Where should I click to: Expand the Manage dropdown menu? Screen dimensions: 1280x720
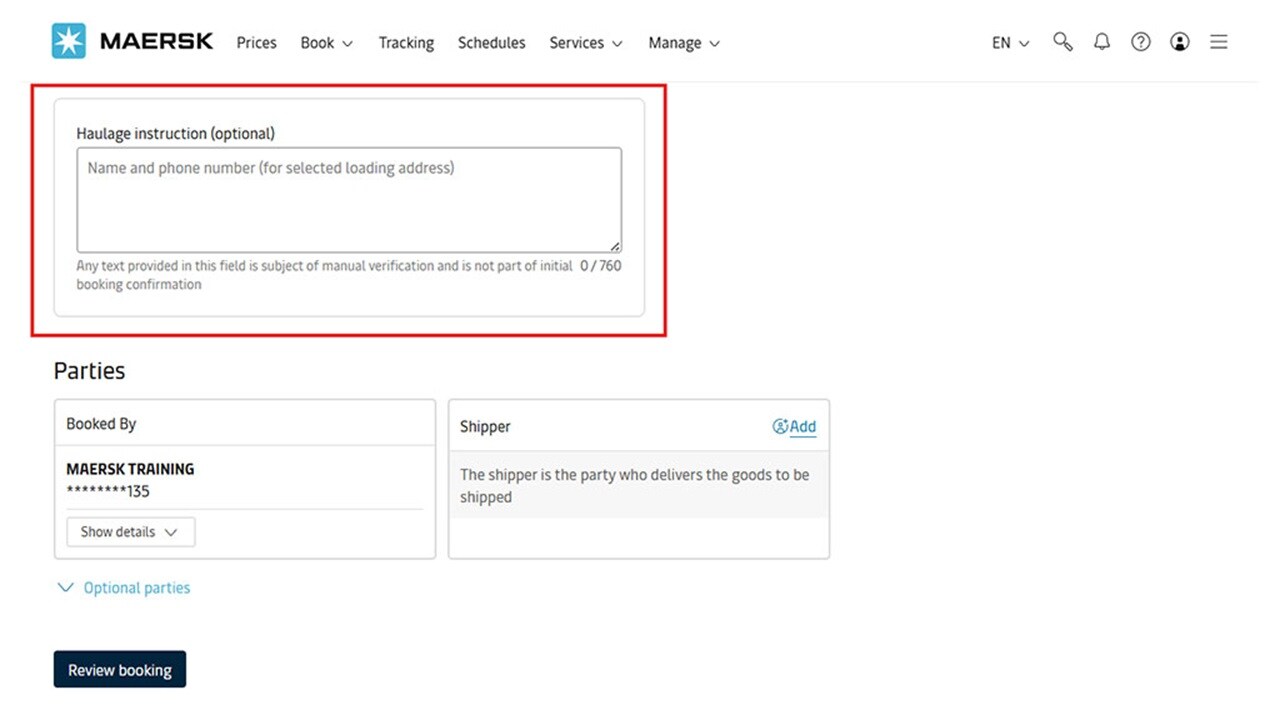pyautogui.click(x=683, y=43)
